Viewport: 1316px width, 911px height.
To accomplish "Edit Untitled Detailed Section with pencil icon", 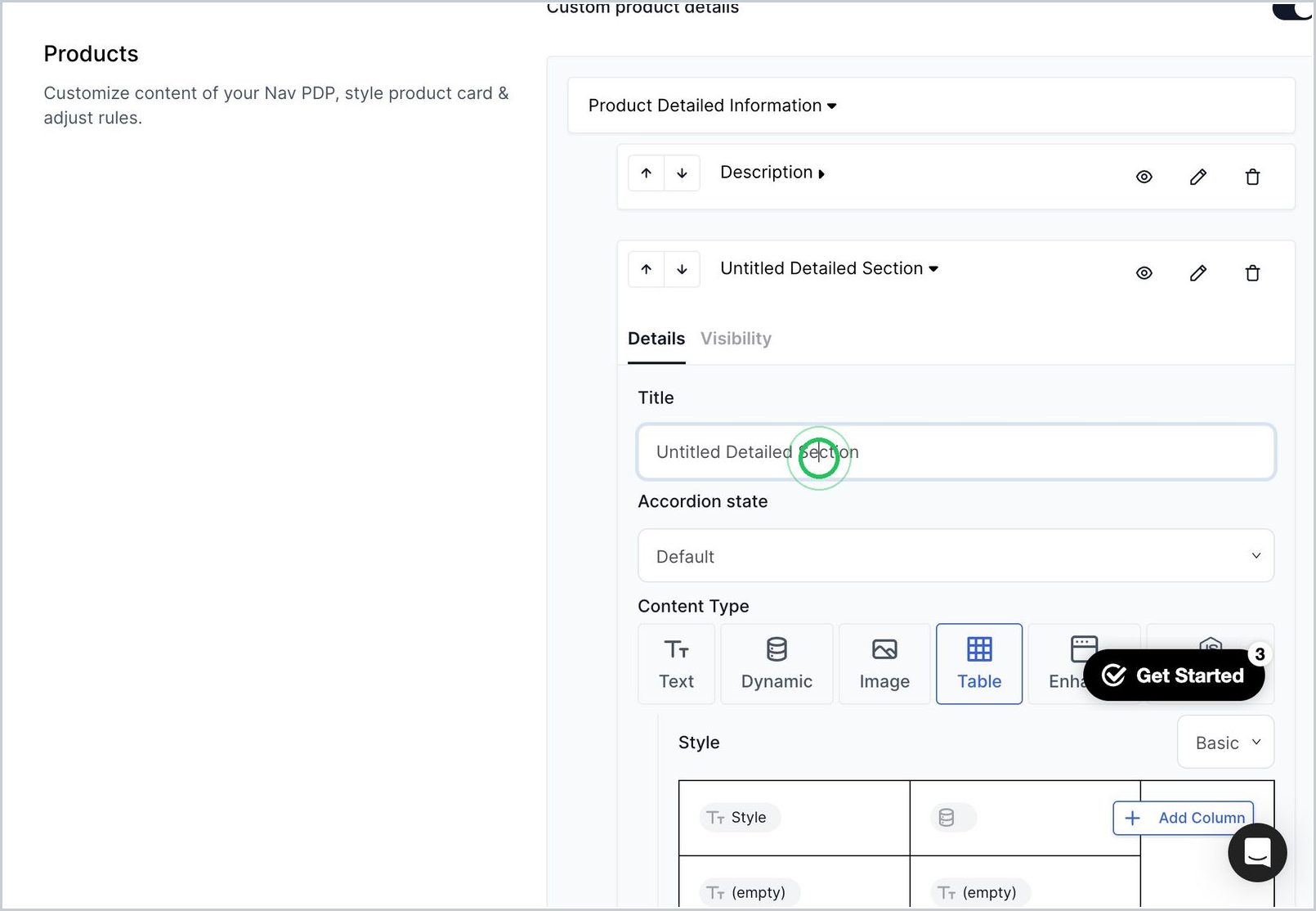I will (1197, 273).
